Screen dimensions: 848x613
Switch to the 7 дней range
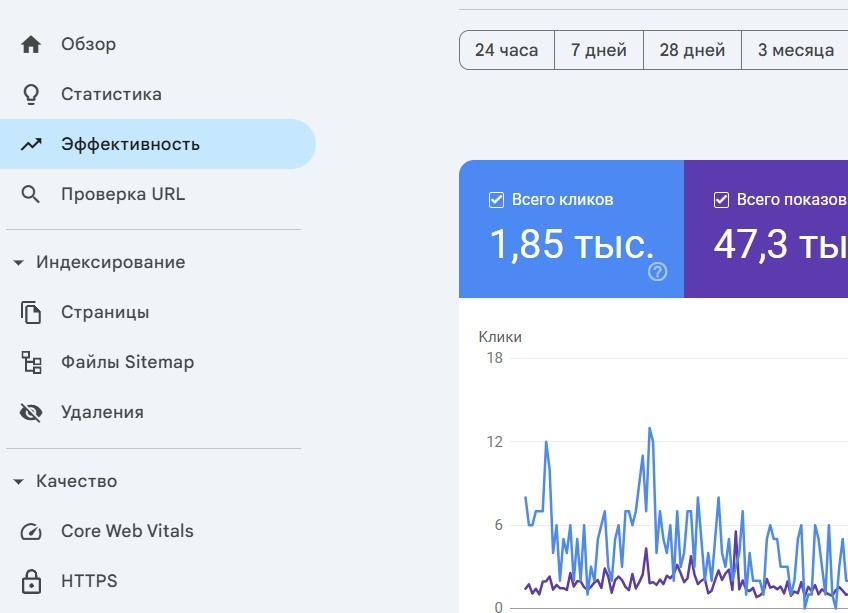[598, 50]
